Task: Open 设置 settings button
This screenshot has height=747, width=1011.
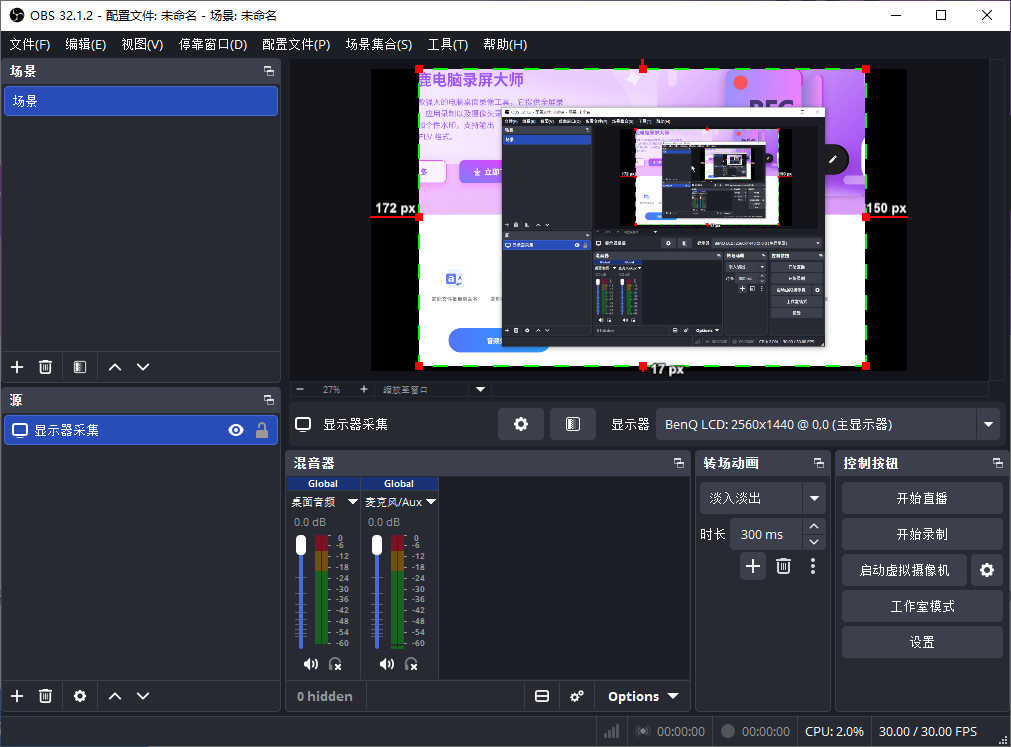Action: tap(922, 643)
